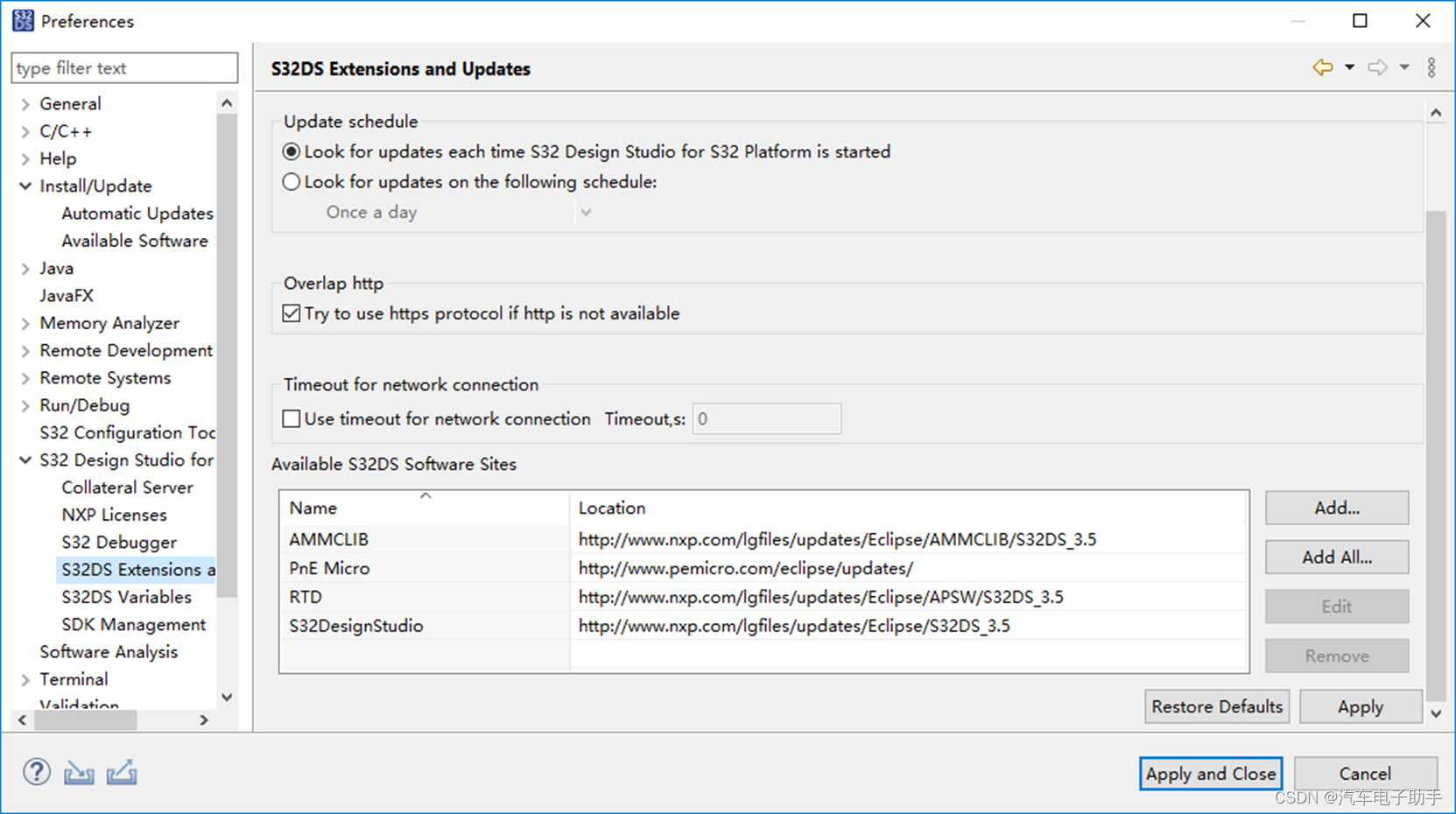Open S32 Configuration Tools preference page
Image resolution: width=1456 pixels, height=814 pixels.
(127, 433)
